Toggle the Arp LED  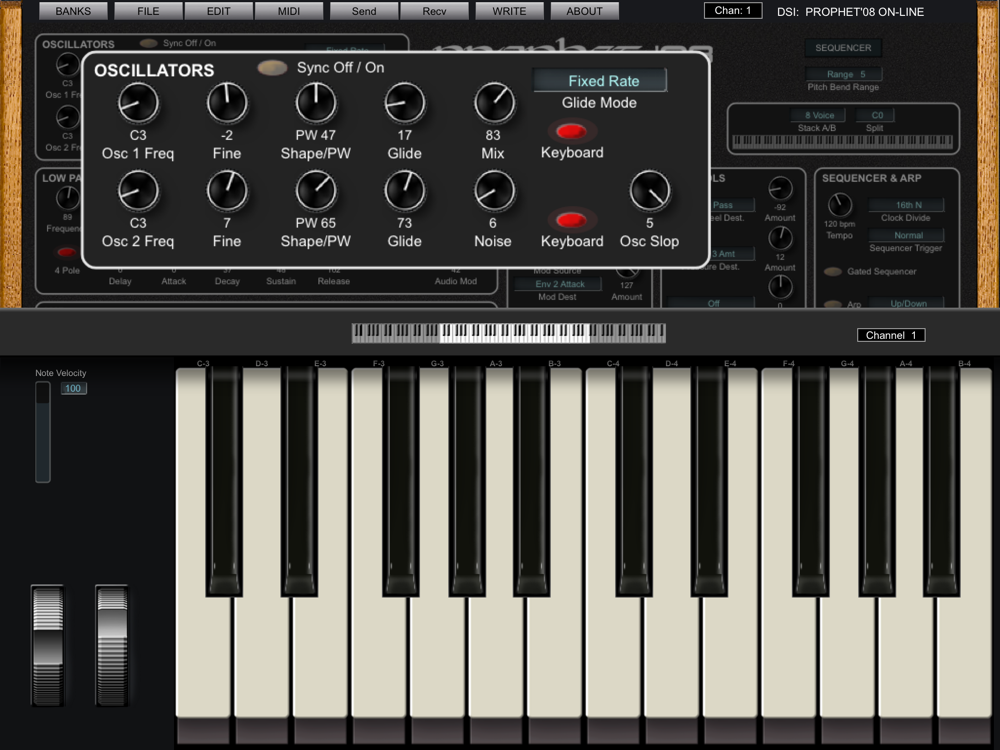pyautogui.click(x=832, y=304)
